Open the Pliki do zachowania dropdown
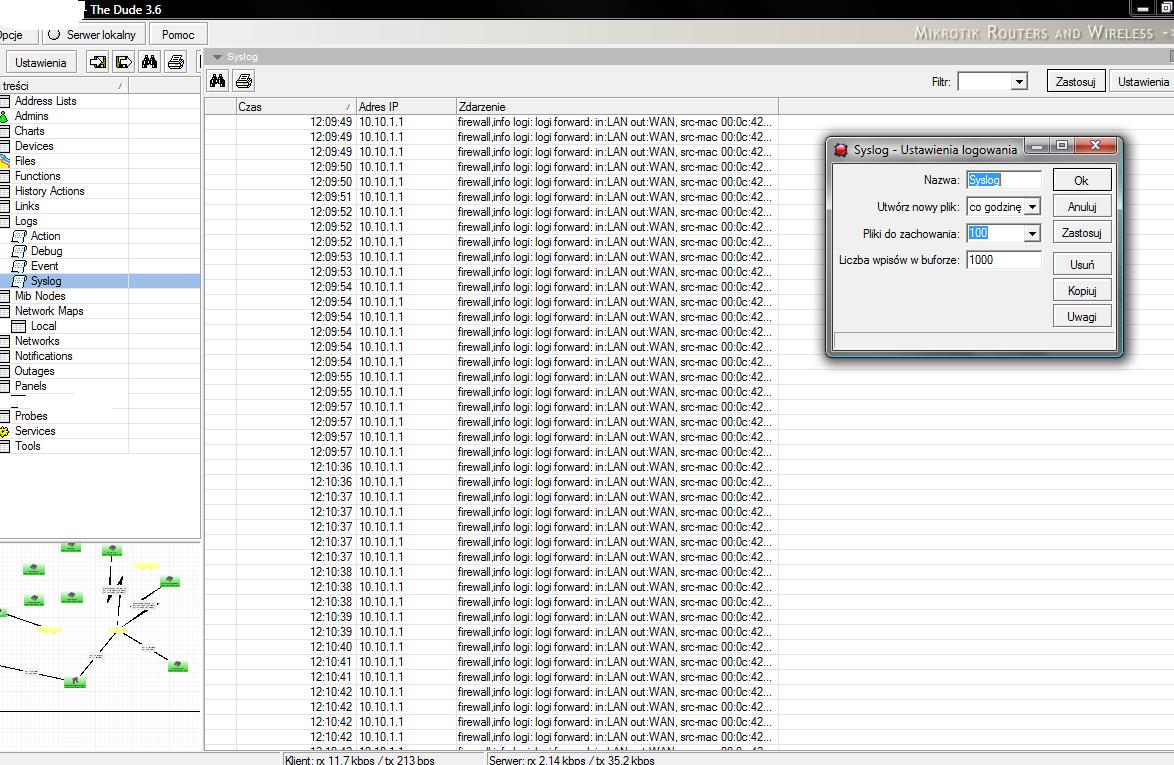Screen dimensions: 1174x765 1032,234
